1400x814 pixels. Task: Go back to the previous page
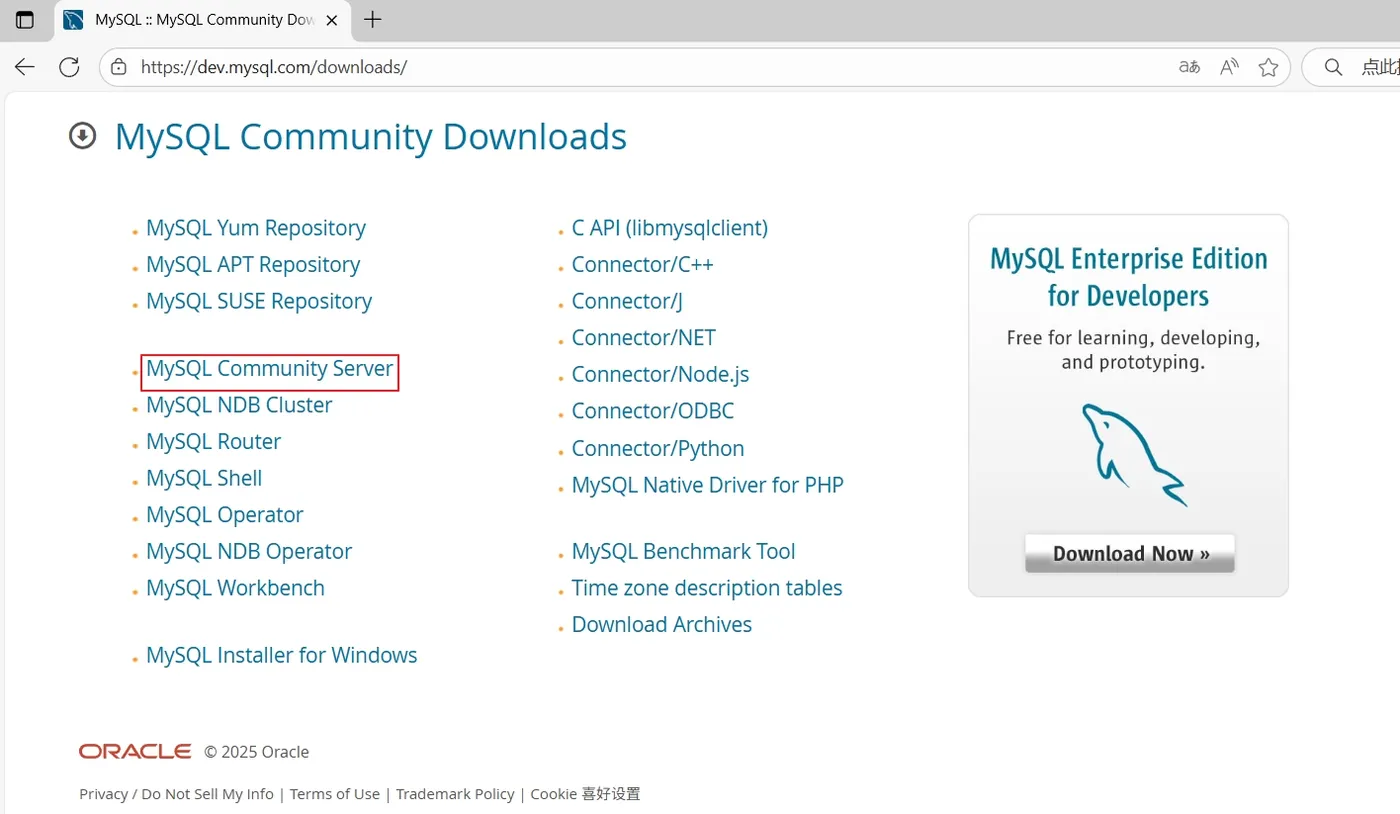(x=25, y=67)
